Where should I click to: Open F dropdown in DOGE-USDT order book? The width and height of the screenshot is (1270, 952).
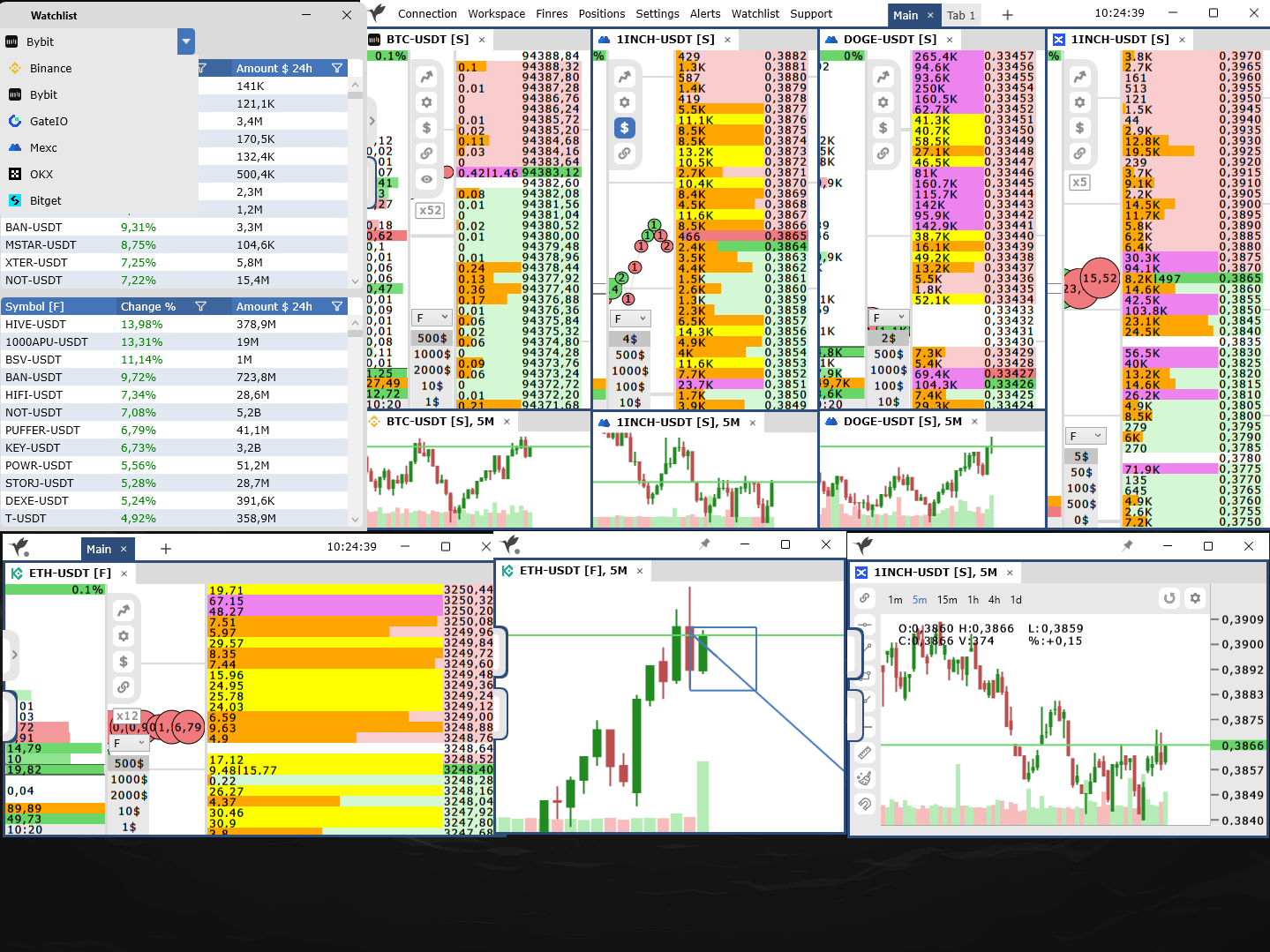coord(890,318)
